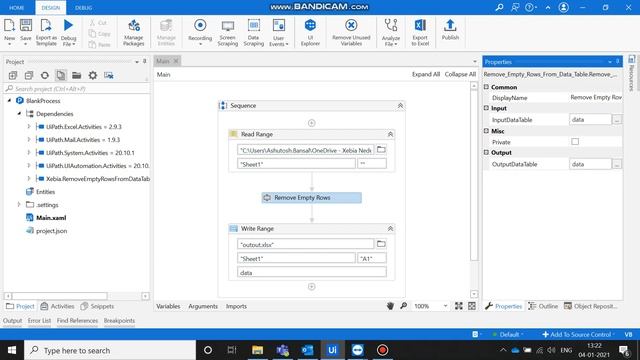
Task: Open File Explorer from taskbar
Action: (x=257, y=350)
